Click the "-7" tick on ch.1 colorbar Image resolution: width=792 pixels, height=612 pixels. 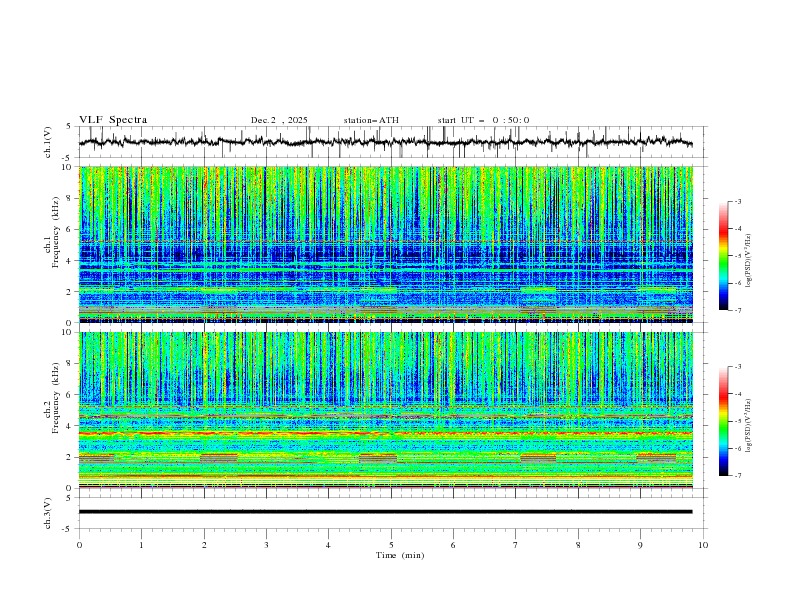coord(738,310)
